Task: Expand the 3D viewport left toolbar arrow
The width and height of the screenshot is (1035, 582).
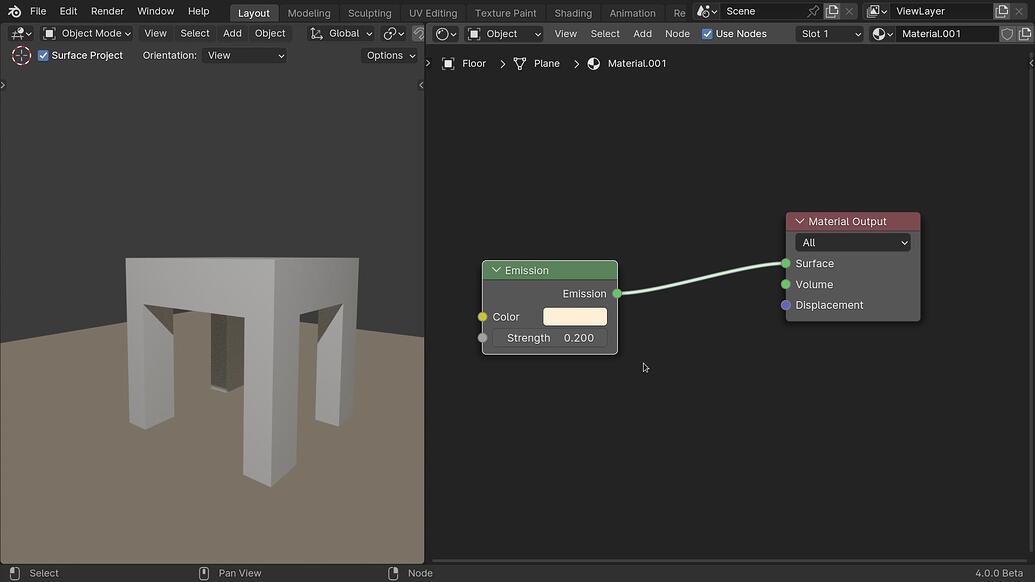Action: tap(3, 85)
